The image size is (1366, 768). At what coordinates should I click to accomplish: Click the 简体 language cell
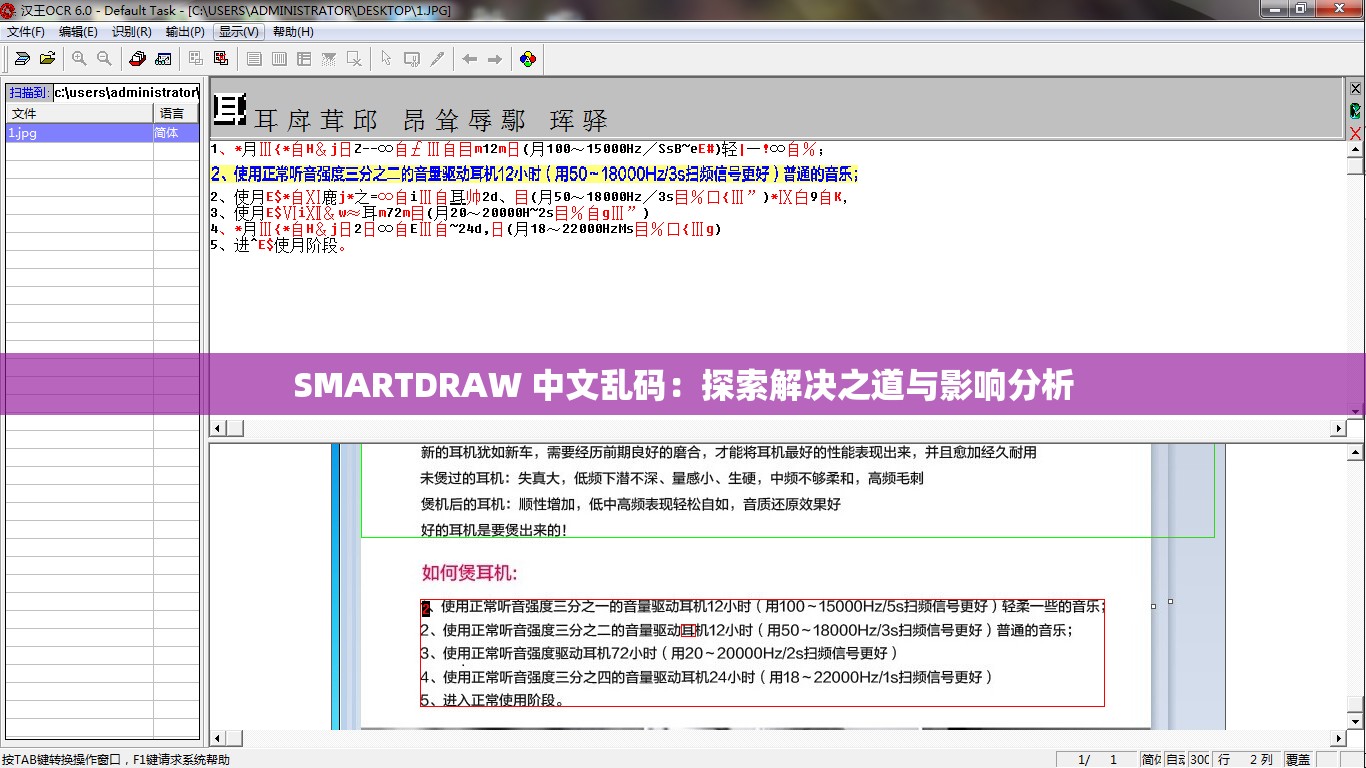[x=176, y=132]
